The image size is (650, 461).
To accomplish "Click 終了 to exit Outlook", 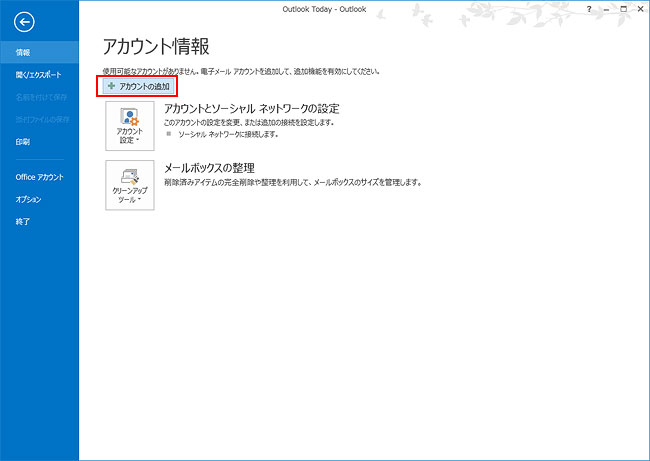I will (x=39, y=222).
